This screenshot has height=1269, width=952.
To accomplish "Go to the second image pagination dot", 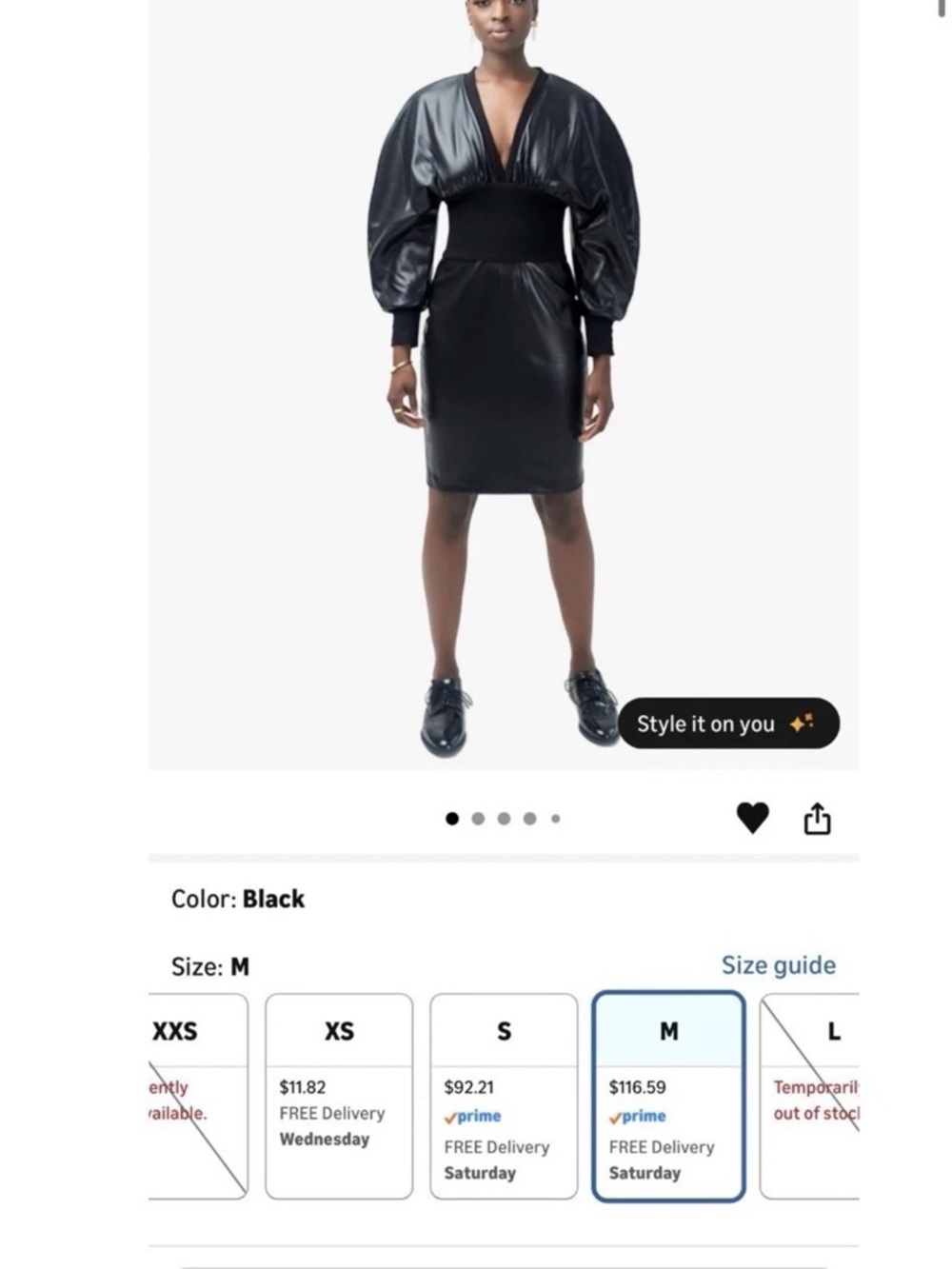I will 478,819.
